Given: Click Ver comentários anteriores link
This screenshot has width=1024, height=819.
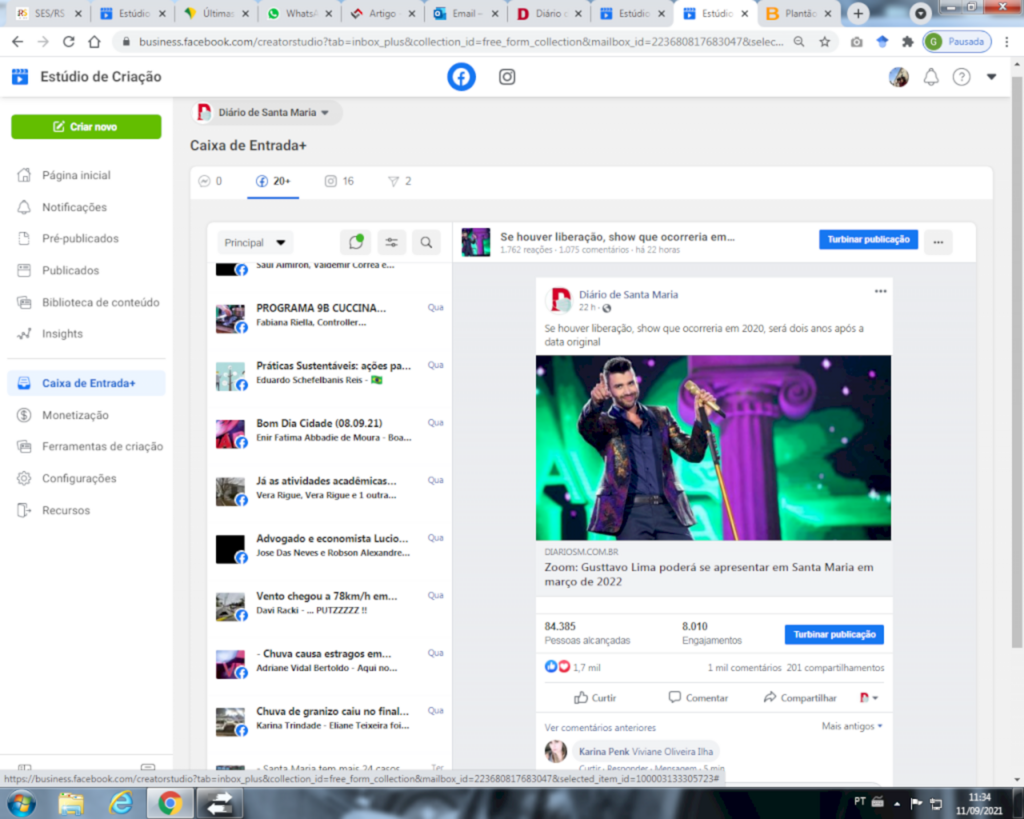Looking at the screenshot, I should [x=600, y=728].
